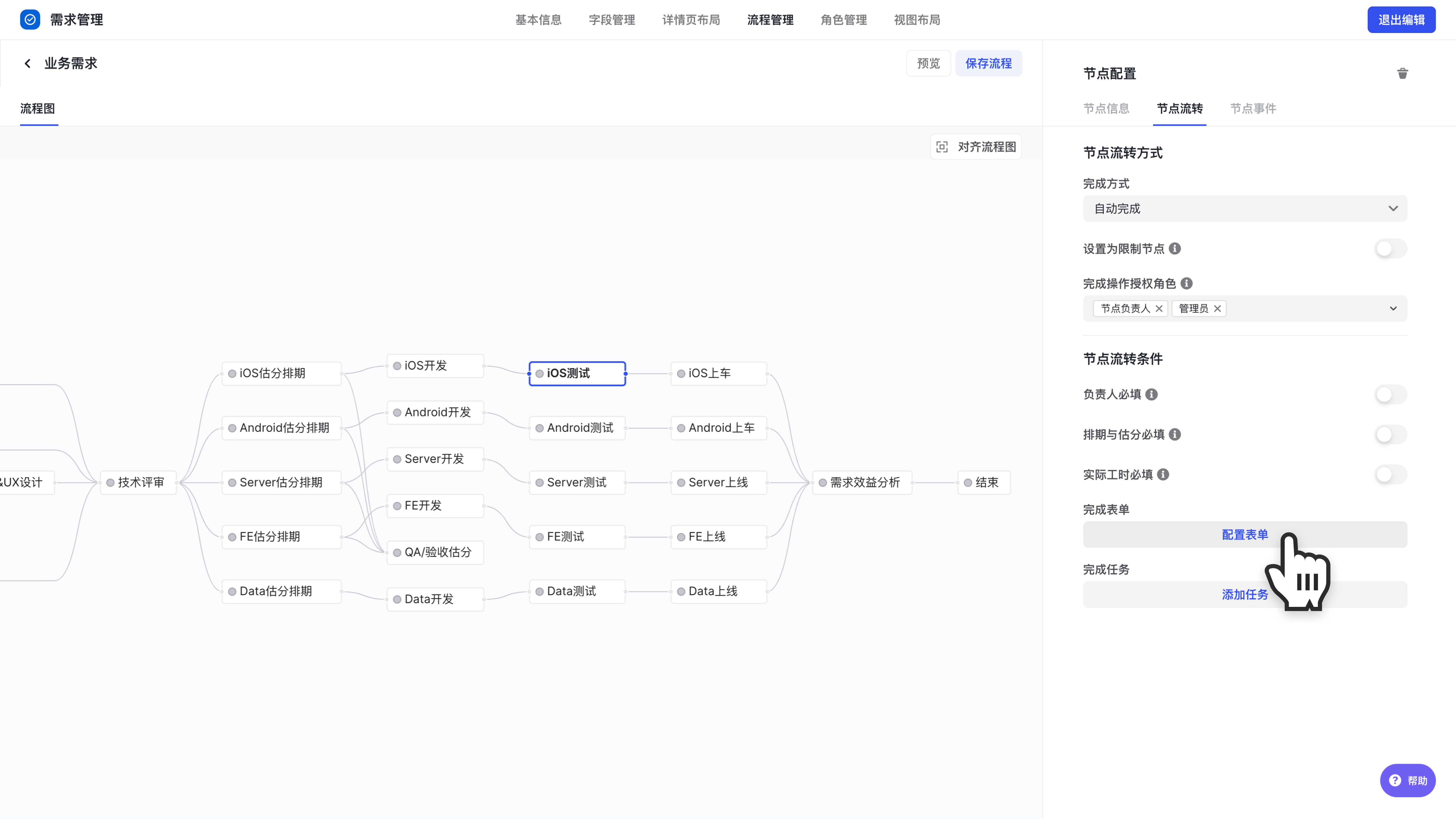Click status dot of 技术评审 node

tap(110, 483)
